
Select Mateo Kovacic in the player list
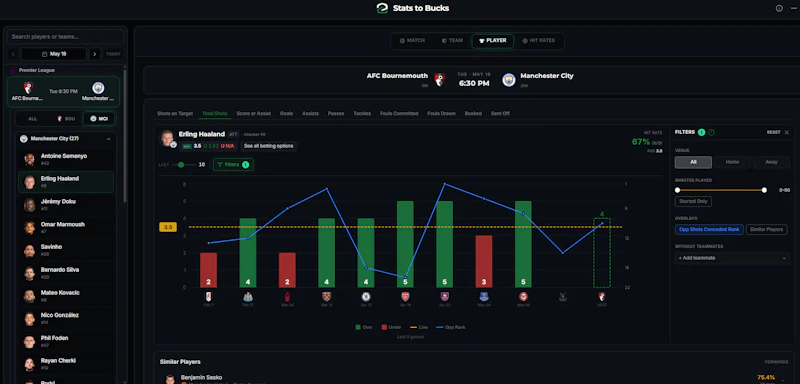click(66, 296)
